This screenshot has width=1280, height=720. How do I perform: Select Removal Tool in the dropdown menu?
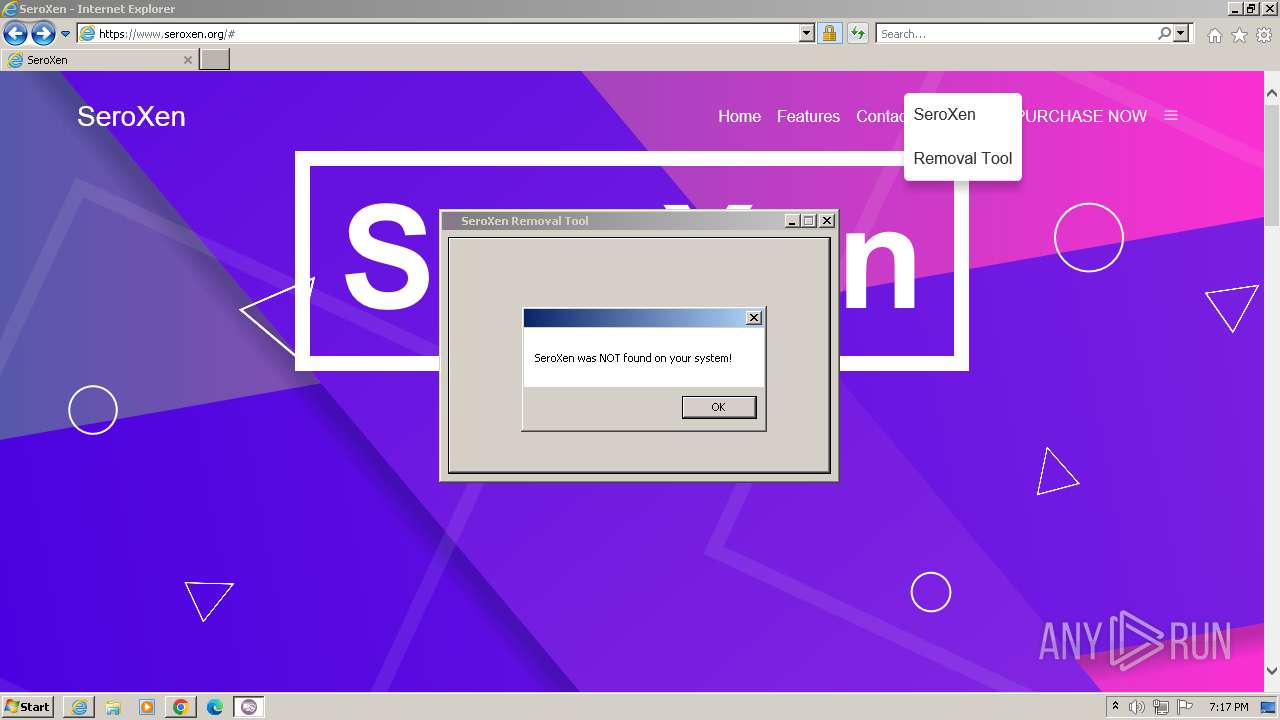(963, 158)
